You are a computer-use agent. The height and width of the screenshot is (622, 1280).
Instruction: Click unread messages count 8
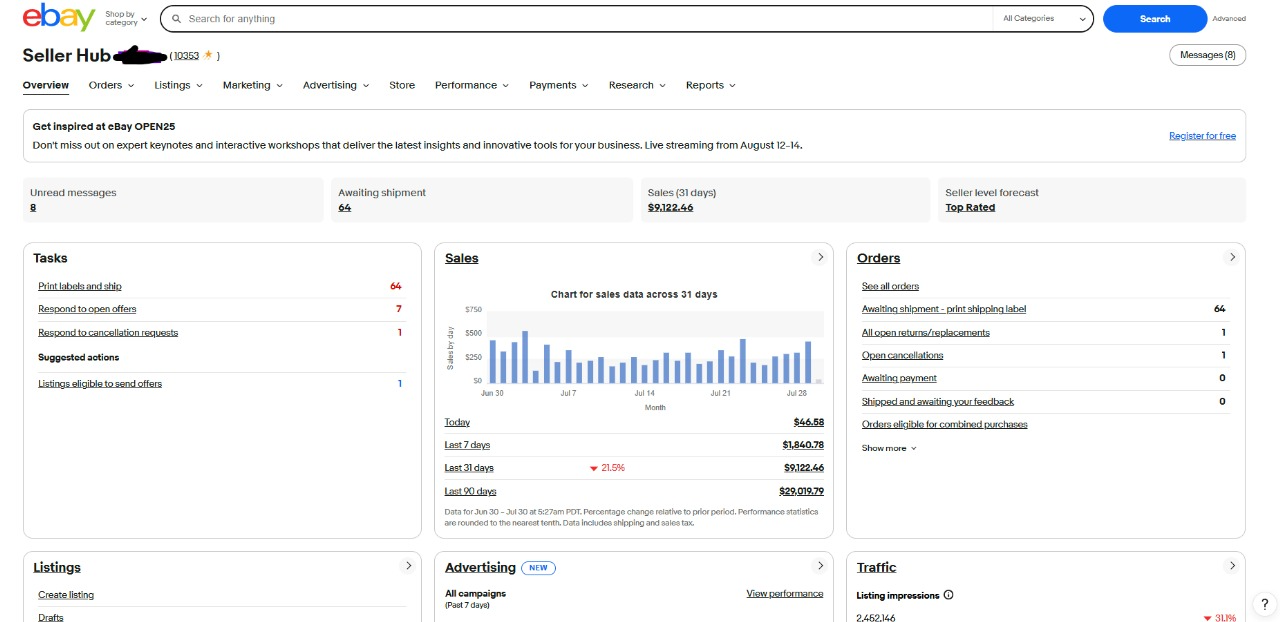click(33, 208)
